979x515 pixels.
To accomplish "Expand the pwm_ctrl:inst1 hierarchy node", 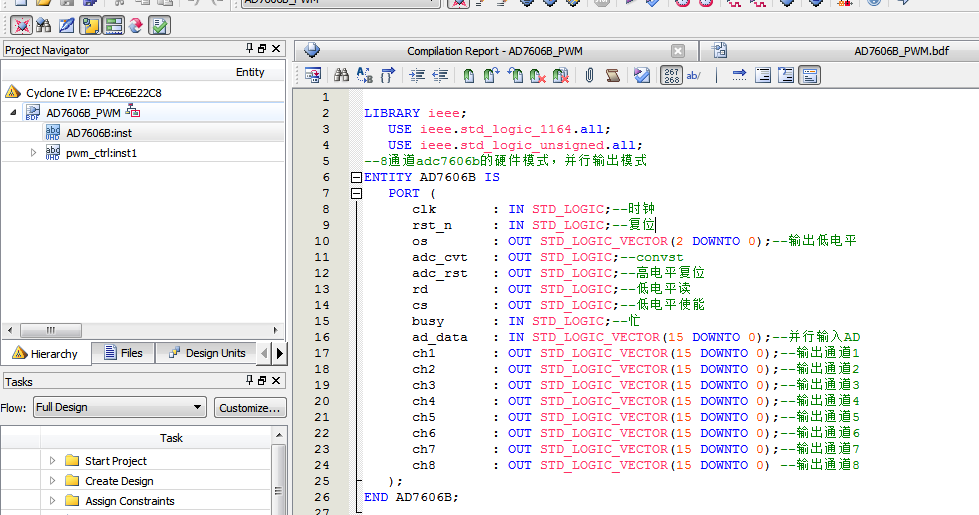I will pos(33,153).
